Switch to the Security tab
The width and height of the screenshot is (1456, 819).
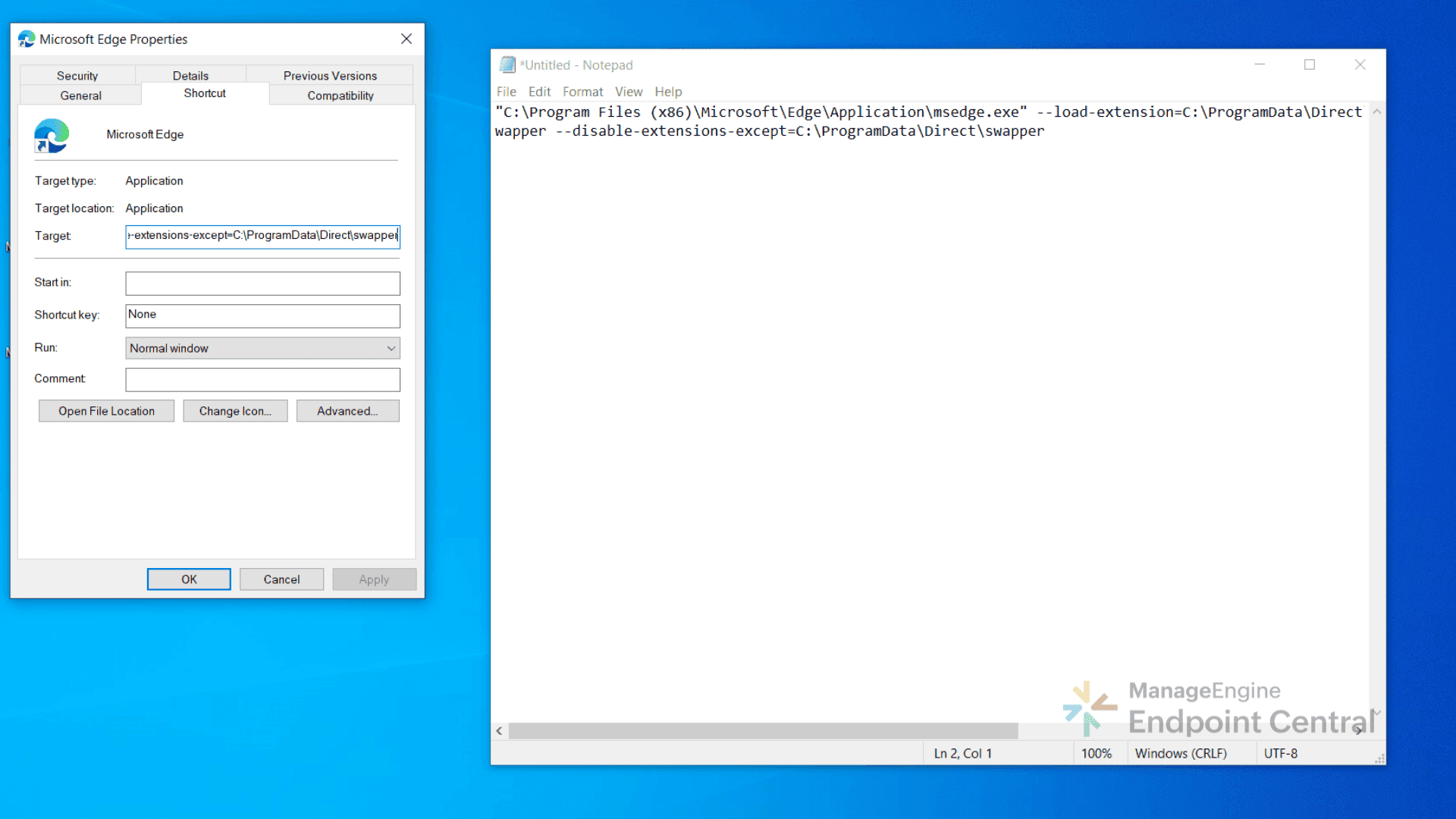pos(77,76)
